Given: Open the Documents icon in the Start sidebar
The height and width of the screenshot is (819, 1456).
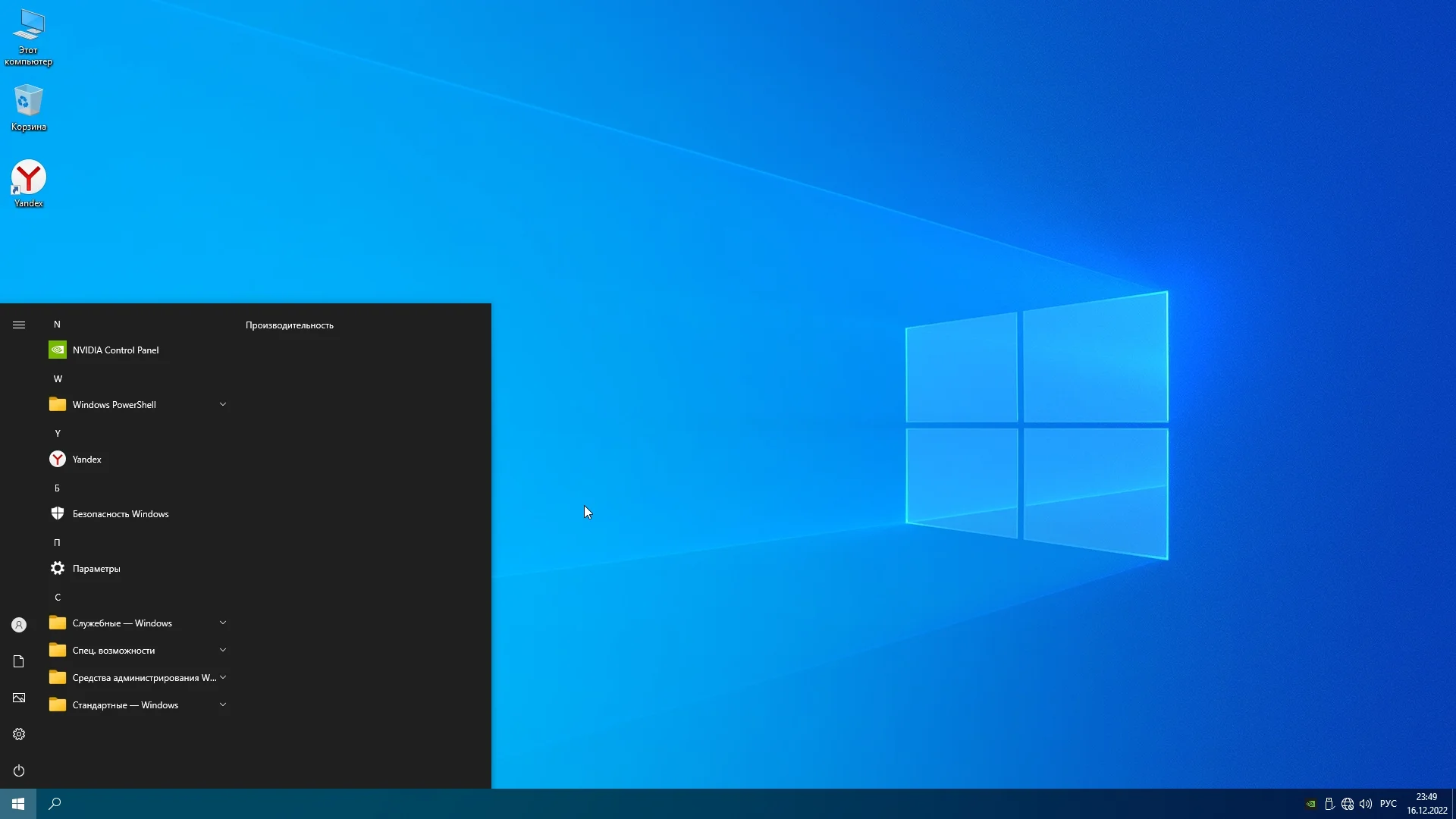Looking at the screenshot, I should [19, 661].
